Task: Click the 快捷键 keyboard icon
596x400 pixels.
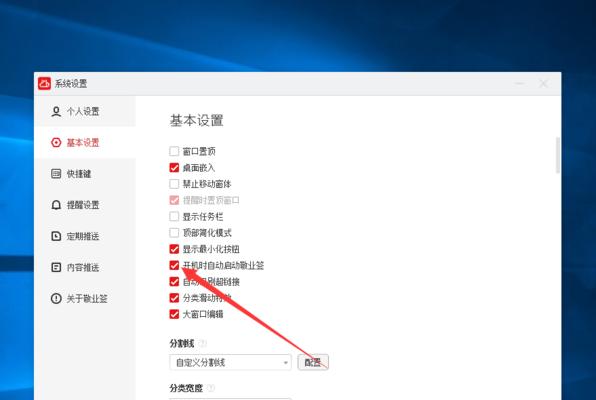Action: tap(56, 174)
